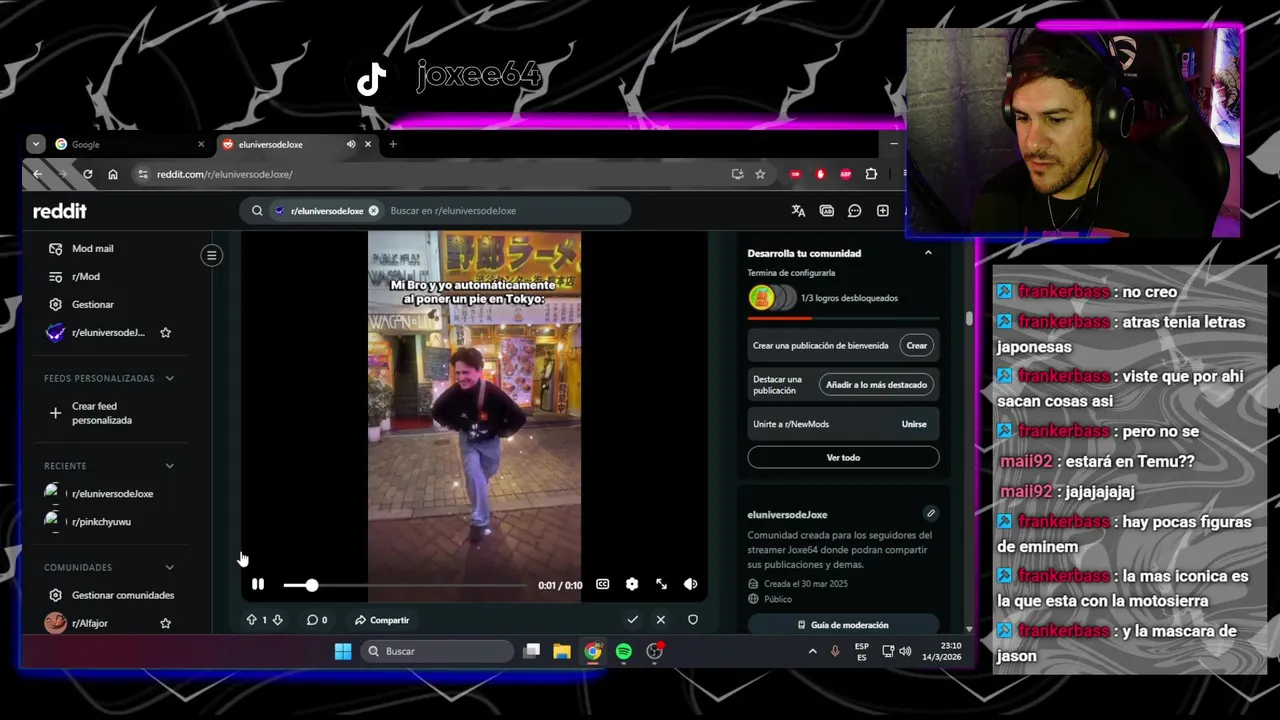
Task: Edit community description with pencil icon
Action: click(x=931, y=514)
